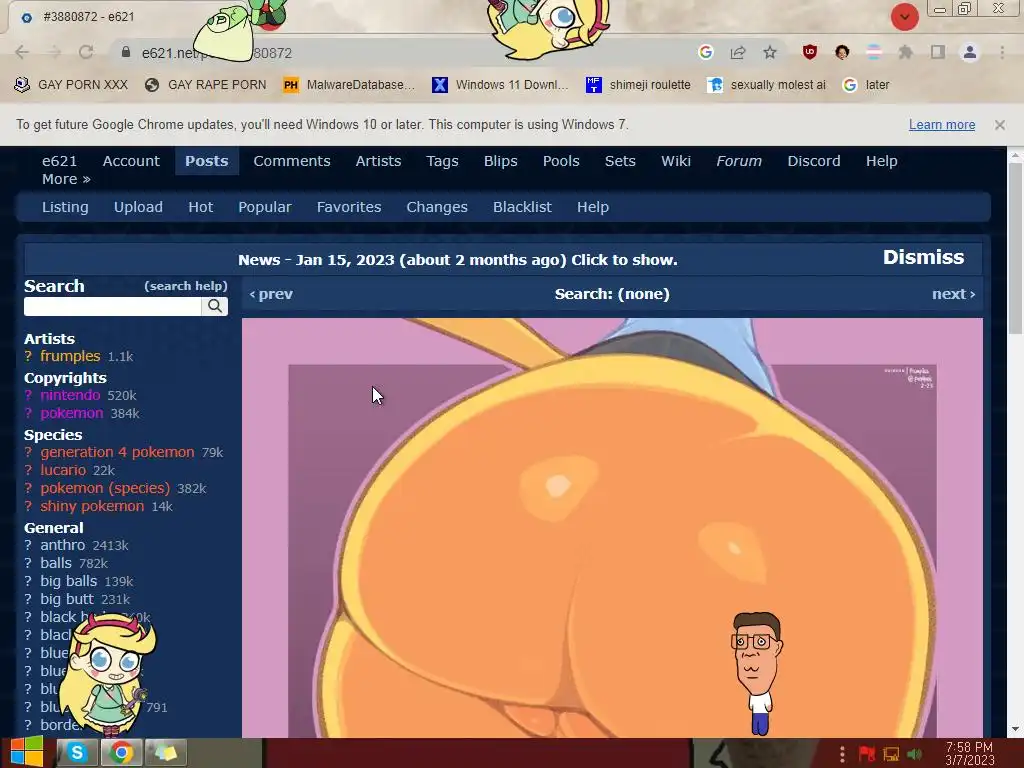Go to the e621 home link

(59, 161)
